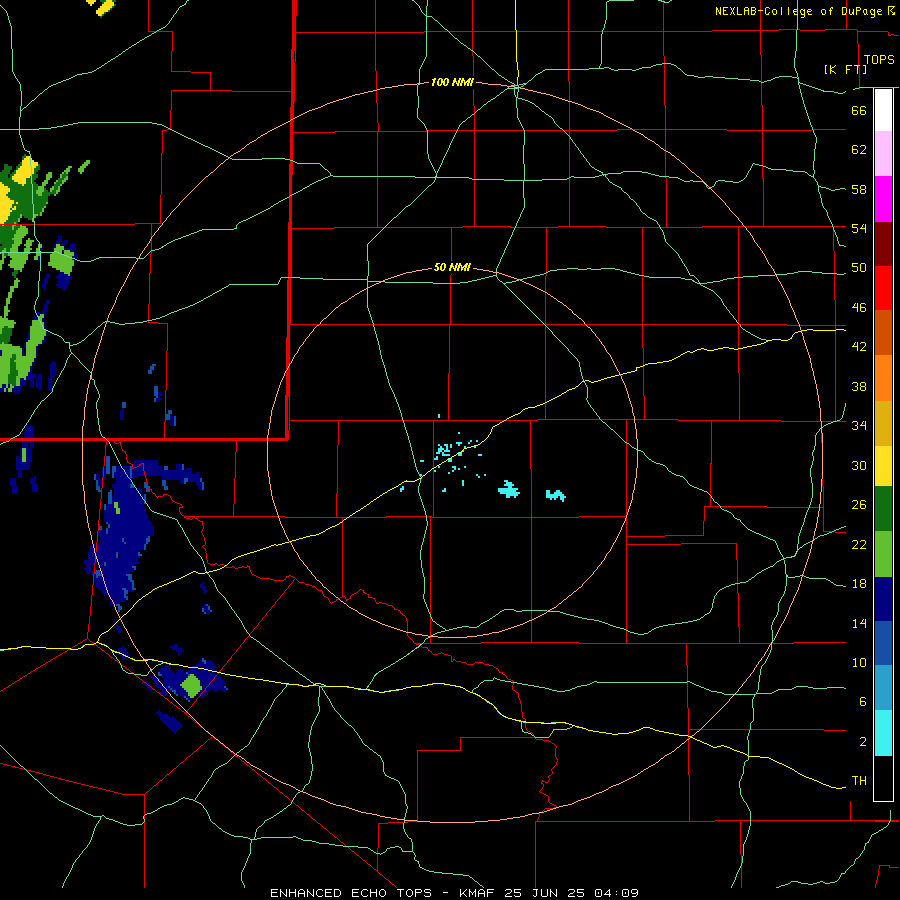Click legend number 22

point(859,544)
